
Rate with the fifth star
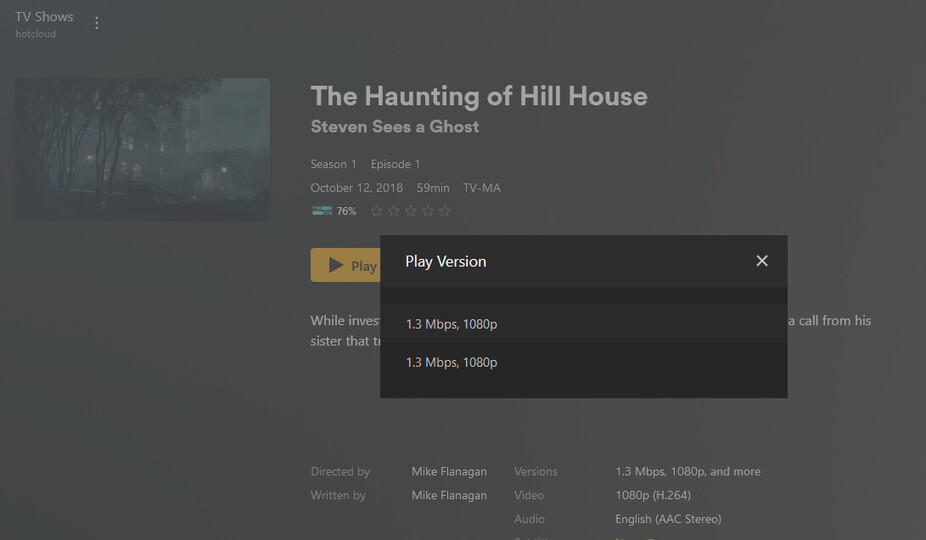click(x=445, y=210)
